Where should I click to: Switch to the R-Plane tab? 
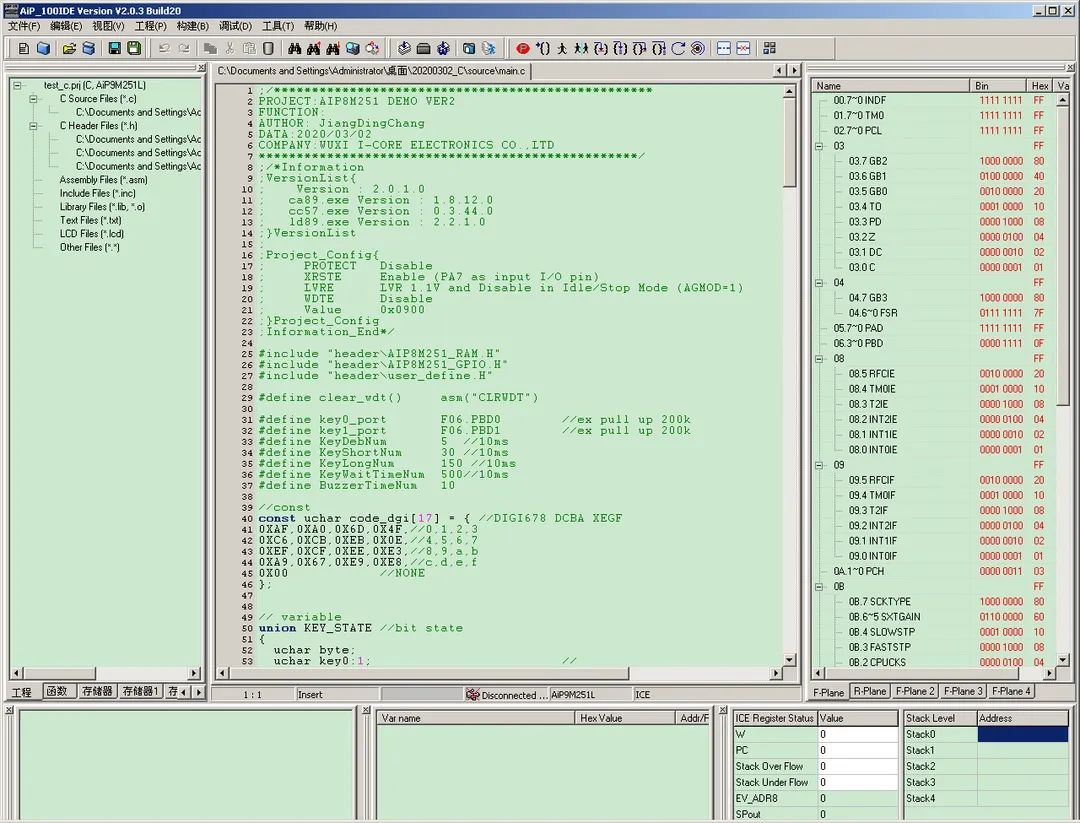pyautogui.click(x=870, y=691)
